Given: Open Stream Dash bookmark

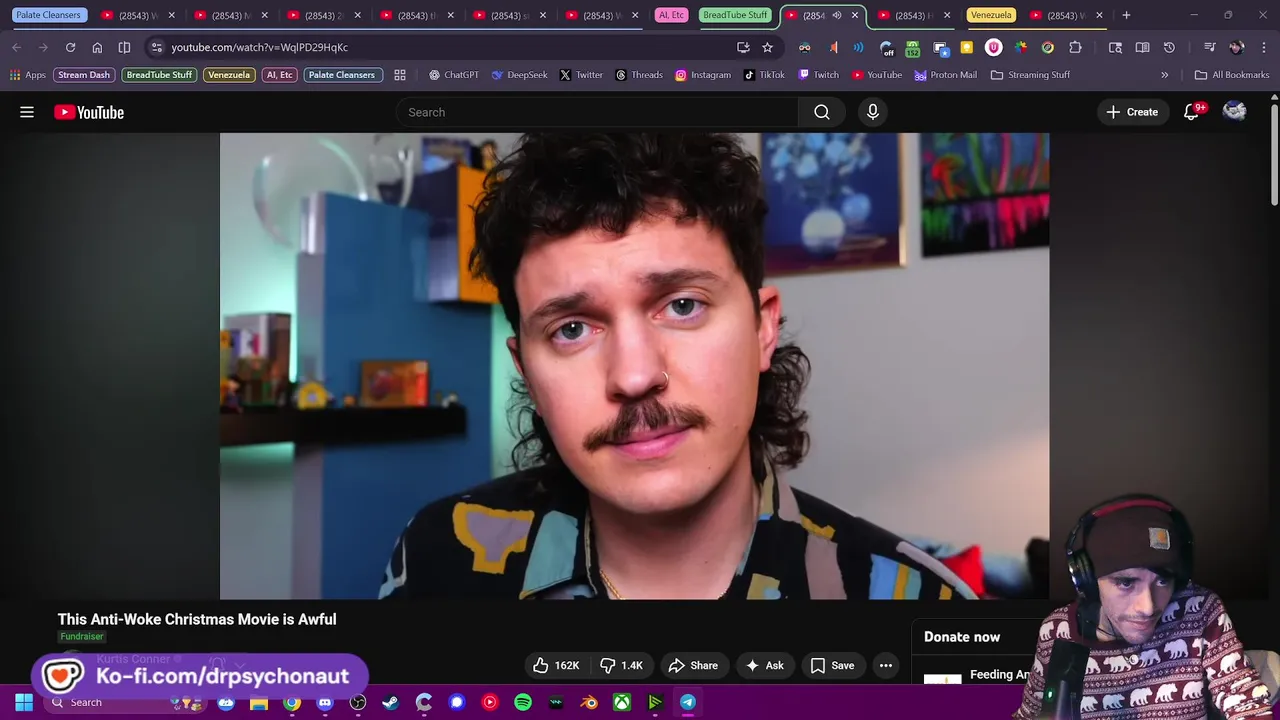Looking at the screenshot, I should 84,75.
